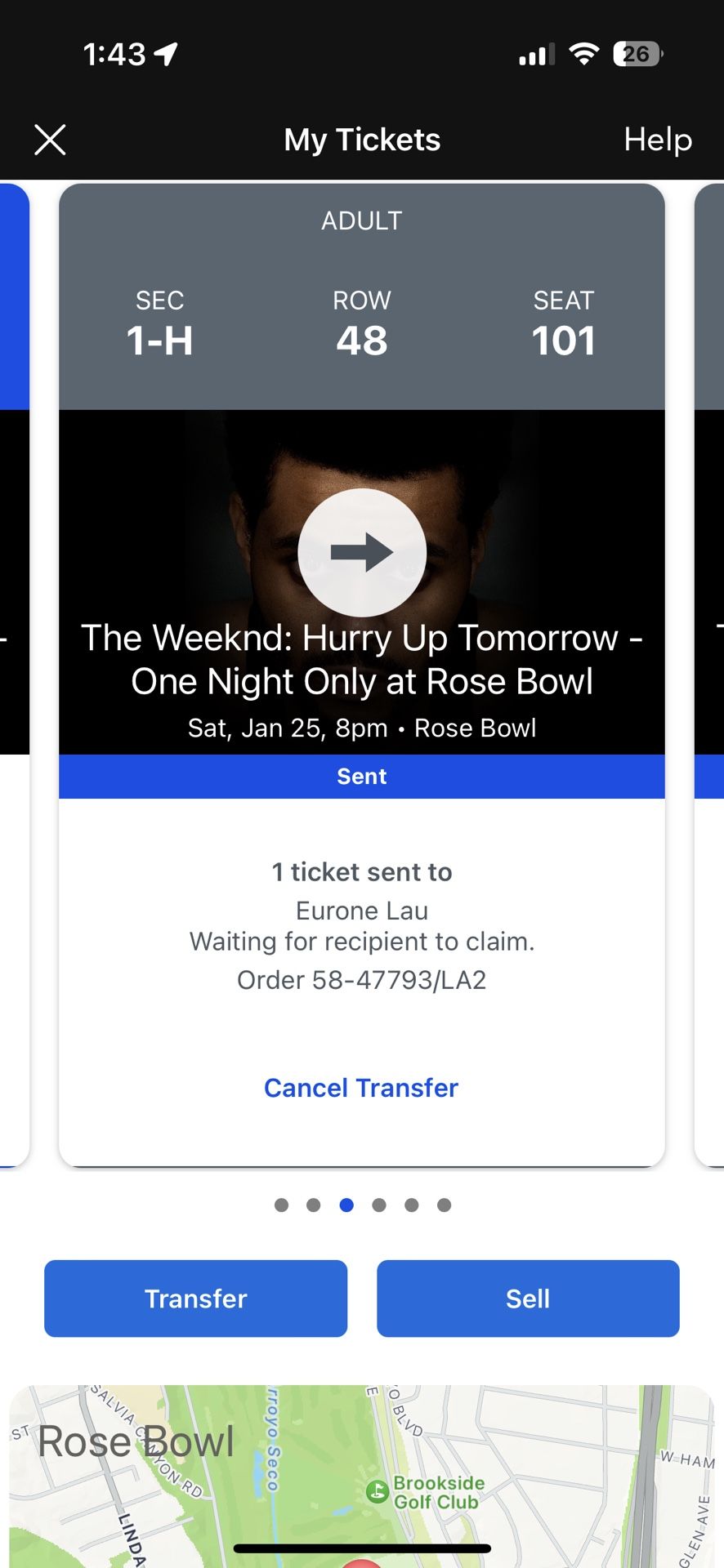The height and width of the screenshot is (1568, 724).
Task: Go to first ticket page dot
Action: [281, 1205]
